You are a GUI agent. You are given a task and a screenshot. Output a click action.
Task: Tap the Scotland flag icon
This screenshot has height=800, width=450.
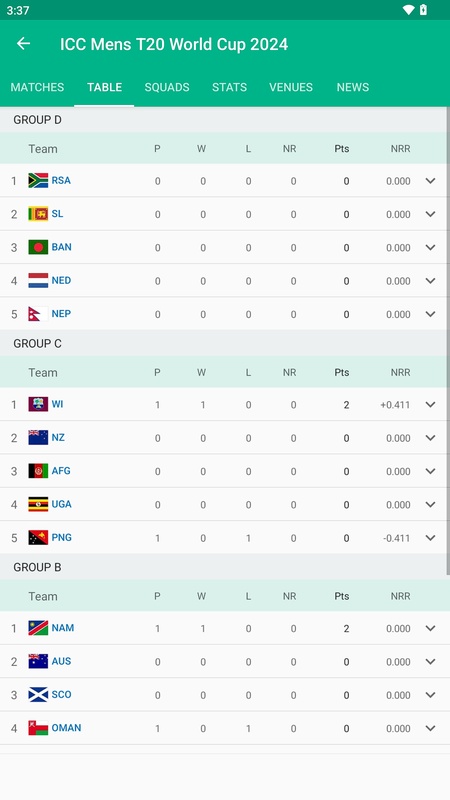[38, 695]
